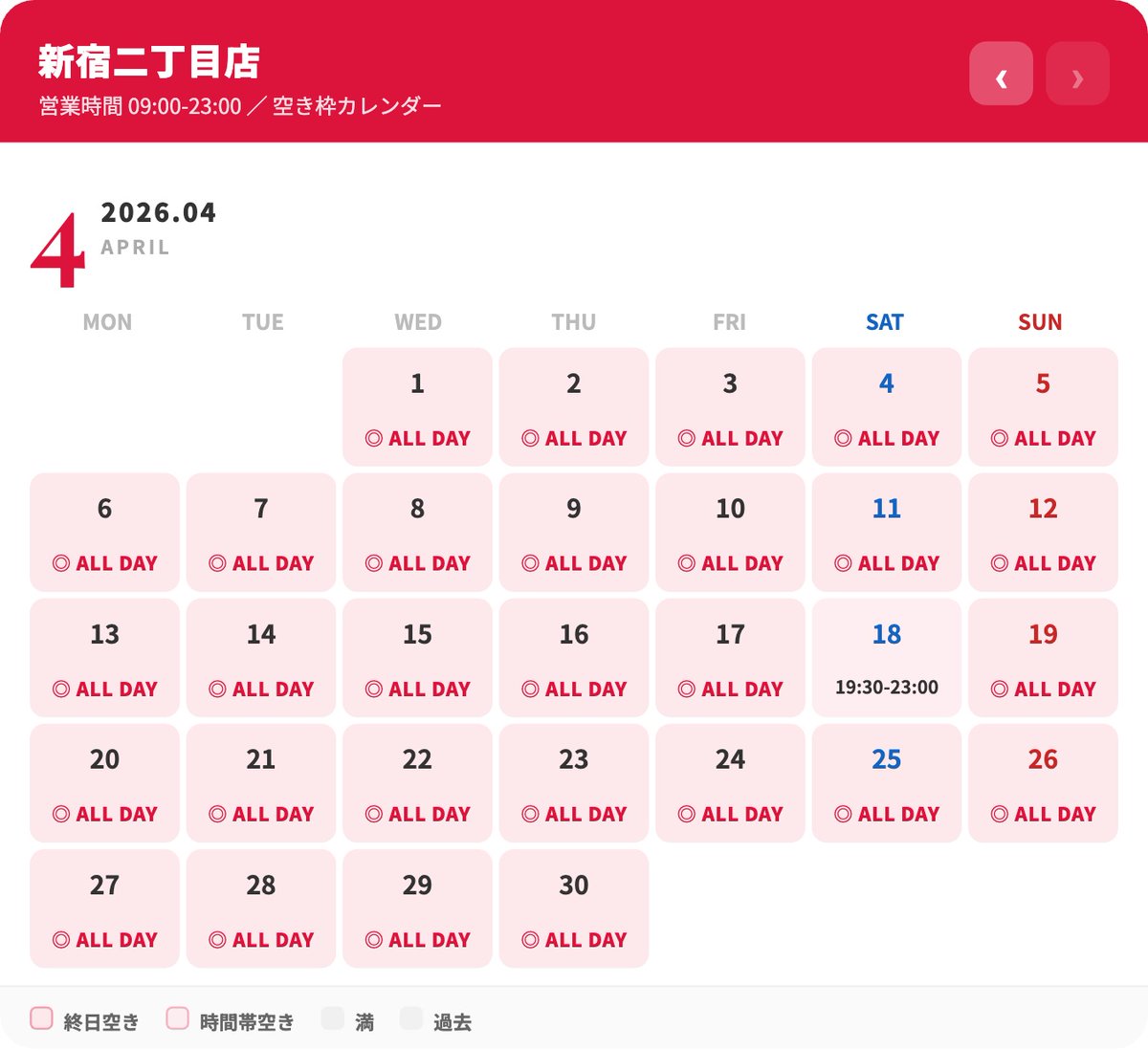Select the 19:30-23:00 slot on April 18
This screenshot has width=1148, height=1050.
pyautogui.click(x=886, y=686)
